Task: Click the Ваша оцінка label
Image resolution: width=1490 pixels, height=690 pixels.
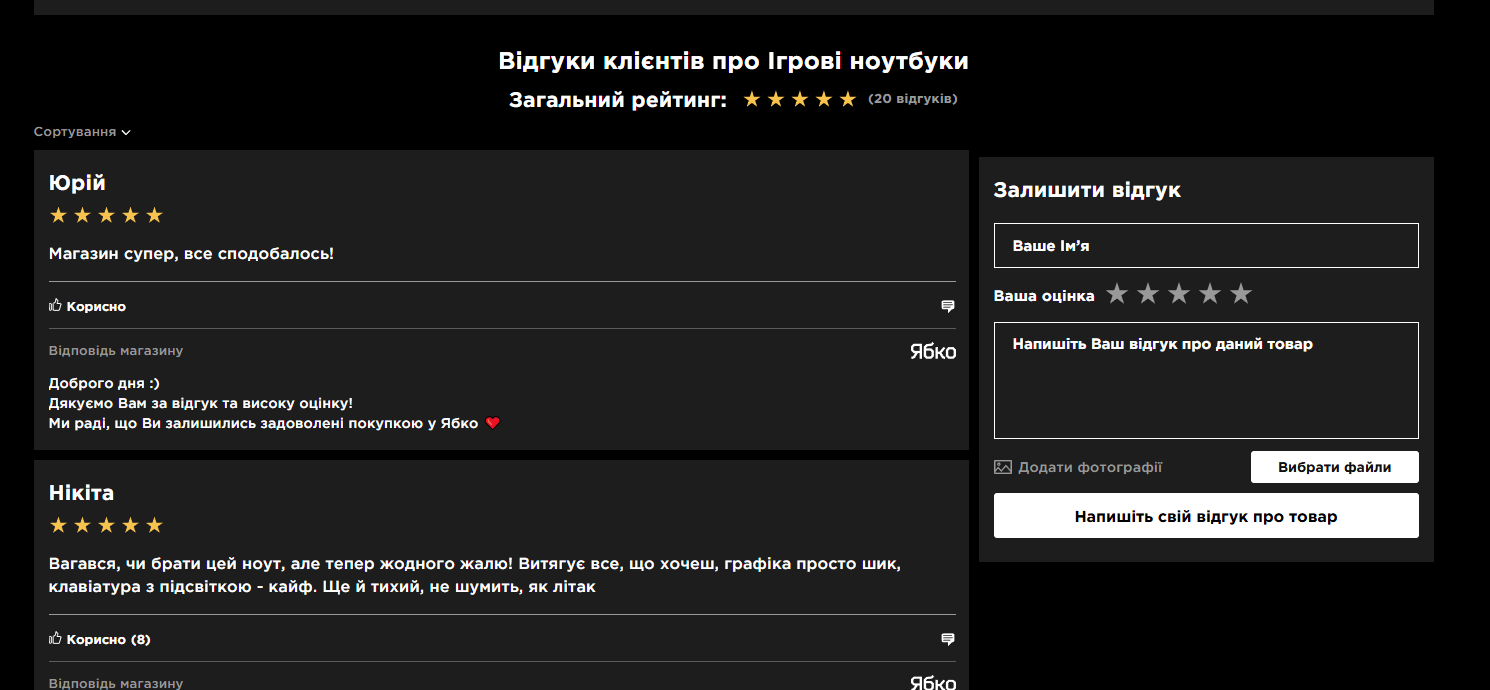Action: pos(1044,296)
